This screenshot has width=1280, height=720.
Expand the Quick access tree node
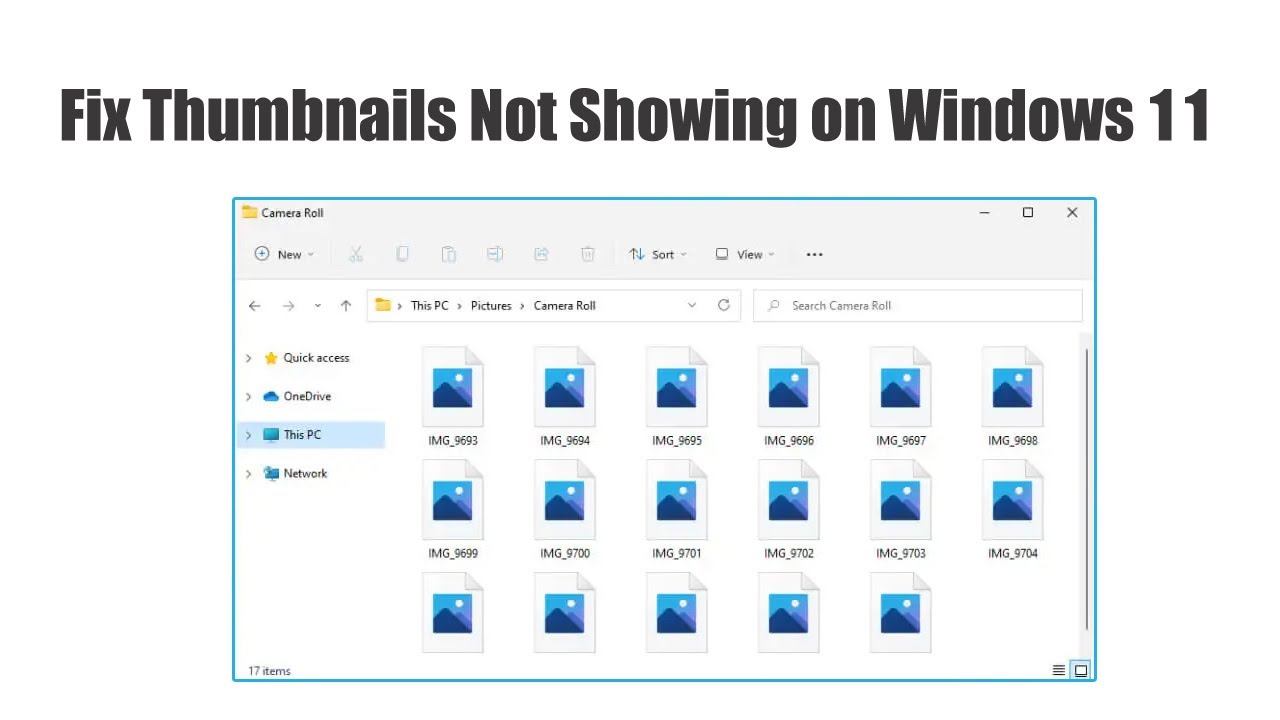tap(249, 358)
